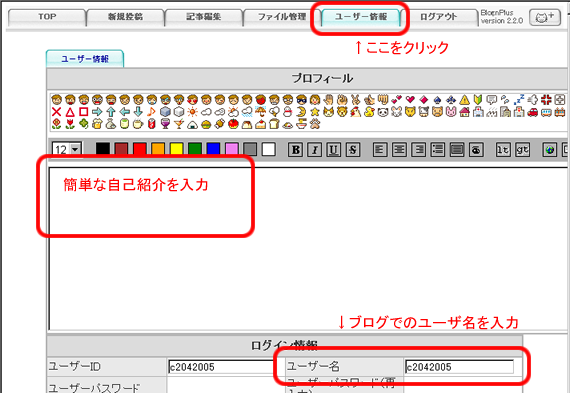Insert the blue zzz sleep emoji

tap(519, 99)
